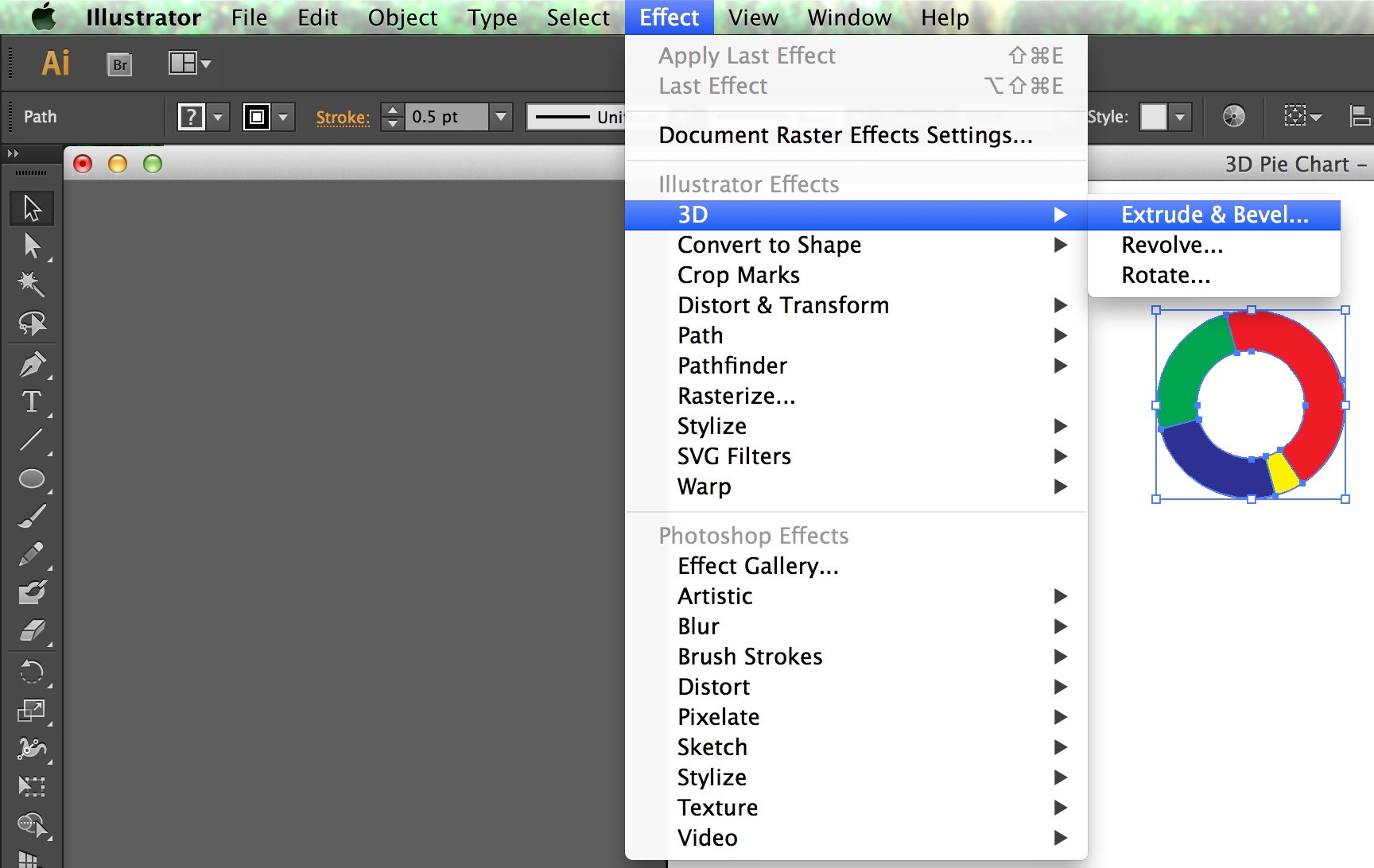Click the stroke weight 0.5 pt field
This screenshot has width=1374, height=868.
[446, 117]
